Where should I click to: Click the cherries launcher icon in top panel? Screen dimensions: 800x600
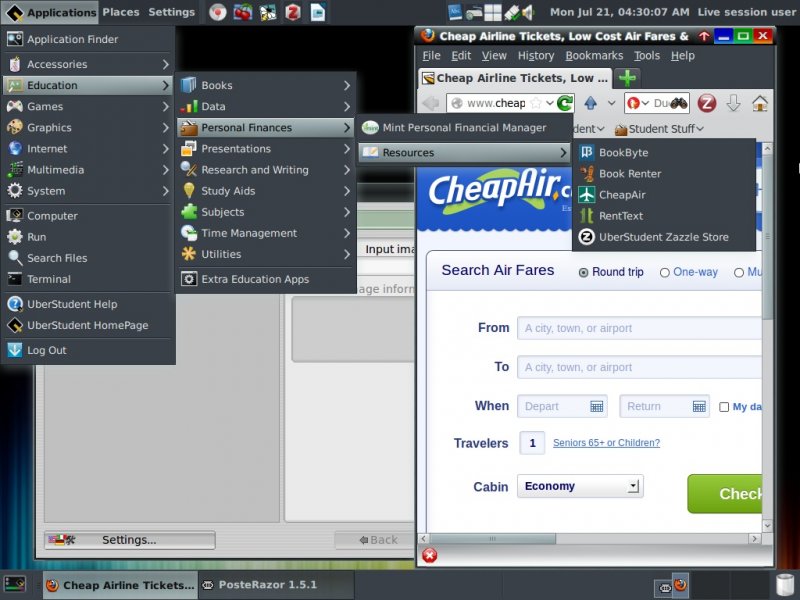[242, 12]
